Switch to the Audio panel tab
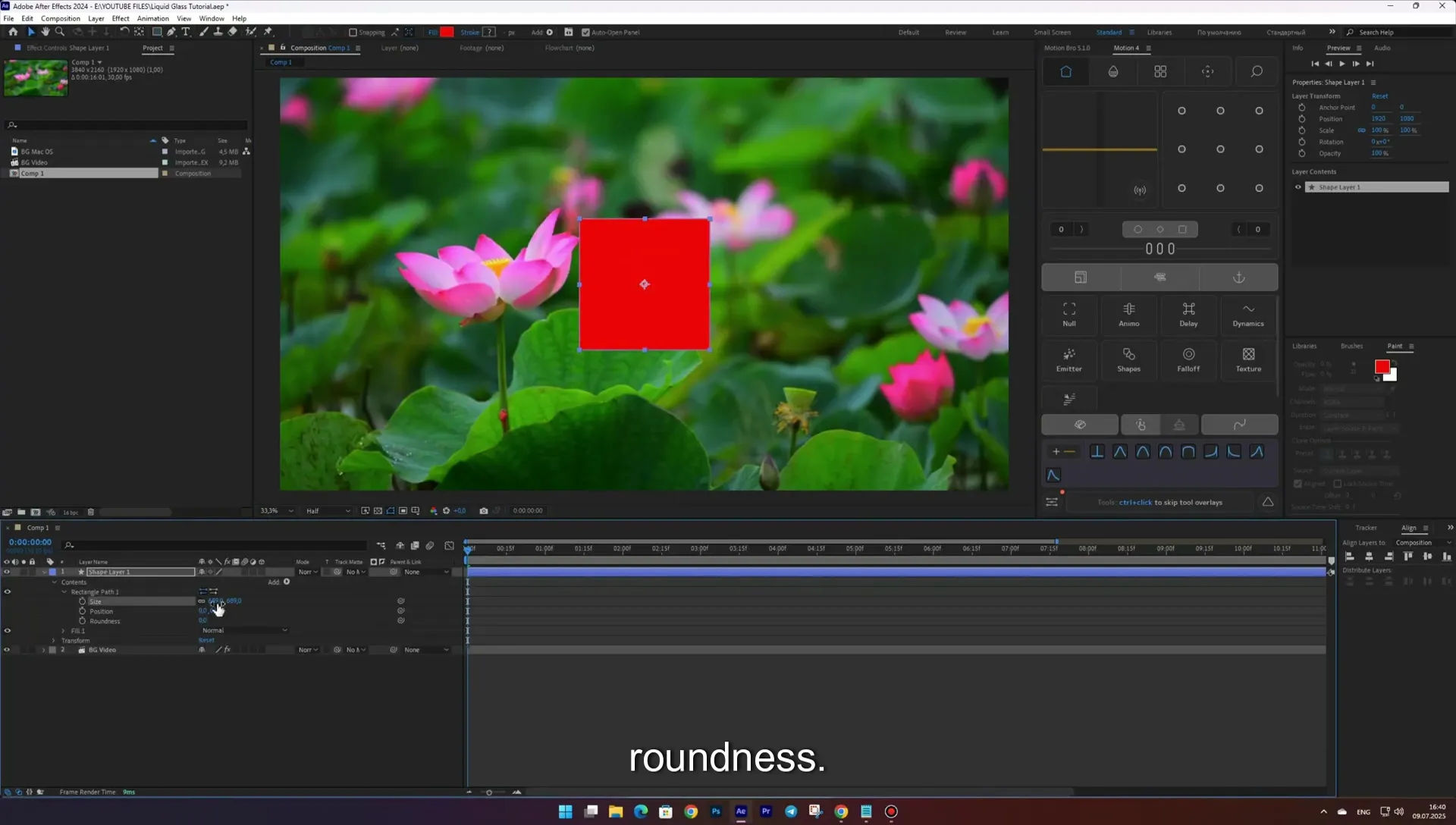Image resolution: width=1456 pixels, height=825 pixels. pyautogui.click(x=1382, y=48)
